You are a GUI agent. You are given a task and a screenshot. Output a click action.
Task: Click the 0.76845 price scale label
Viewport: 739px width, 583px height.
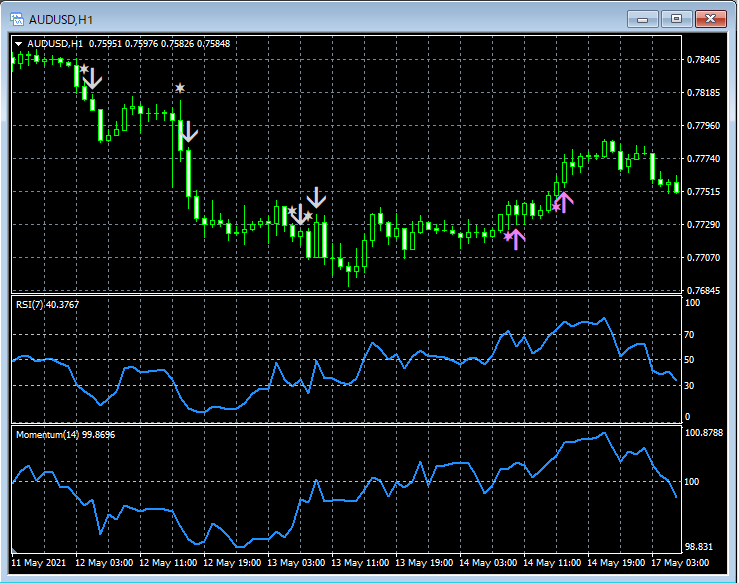[703, 290]
